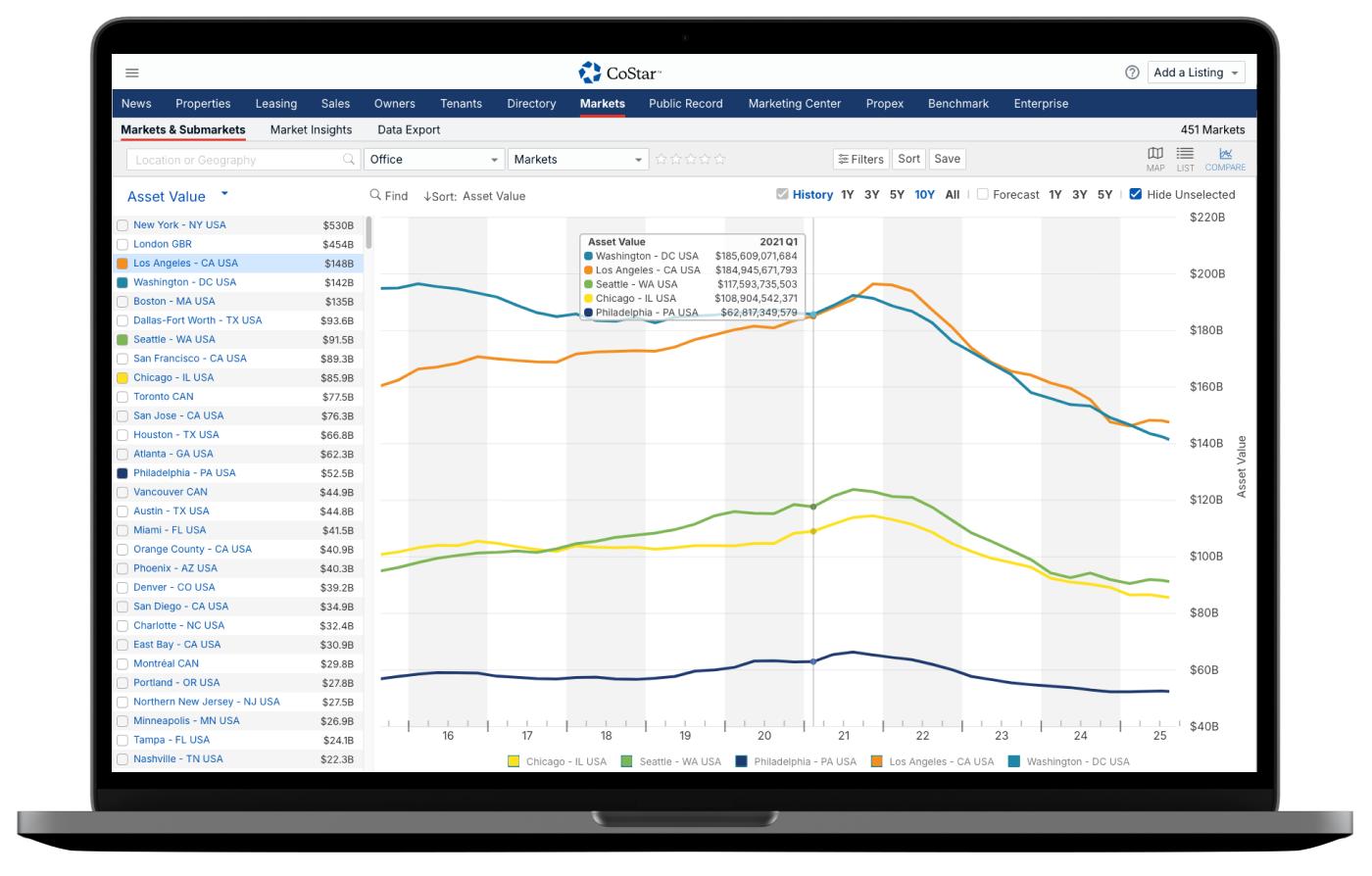Image resolution: width=1372 pixels, height=876 pixels.
Task: Click the Save button
Action: (x=947, y=159)
